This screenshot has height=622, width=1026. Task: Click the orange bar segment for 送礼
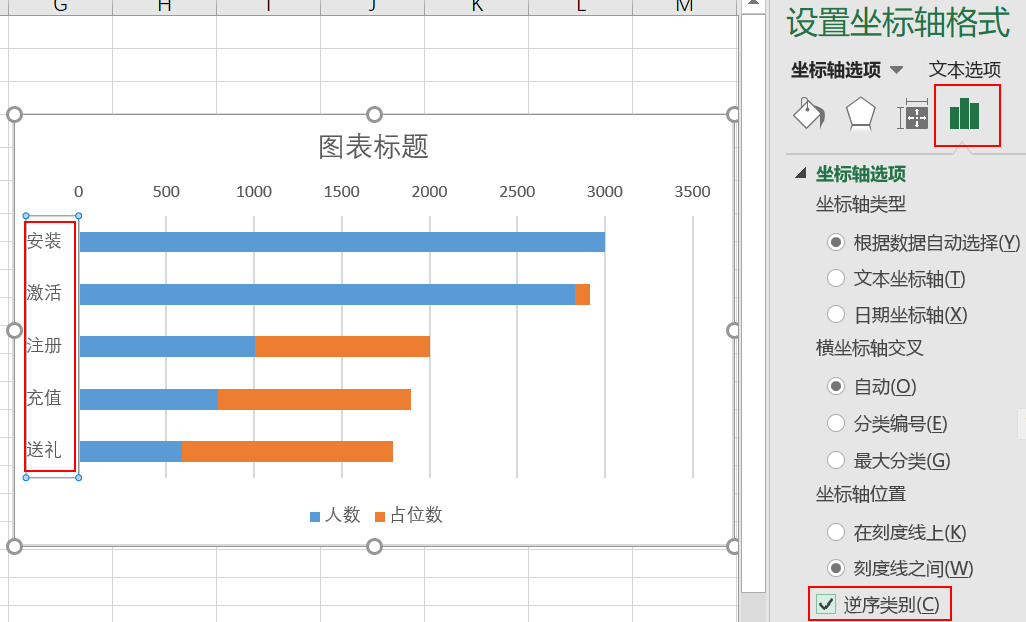click(x=287, y=451)
